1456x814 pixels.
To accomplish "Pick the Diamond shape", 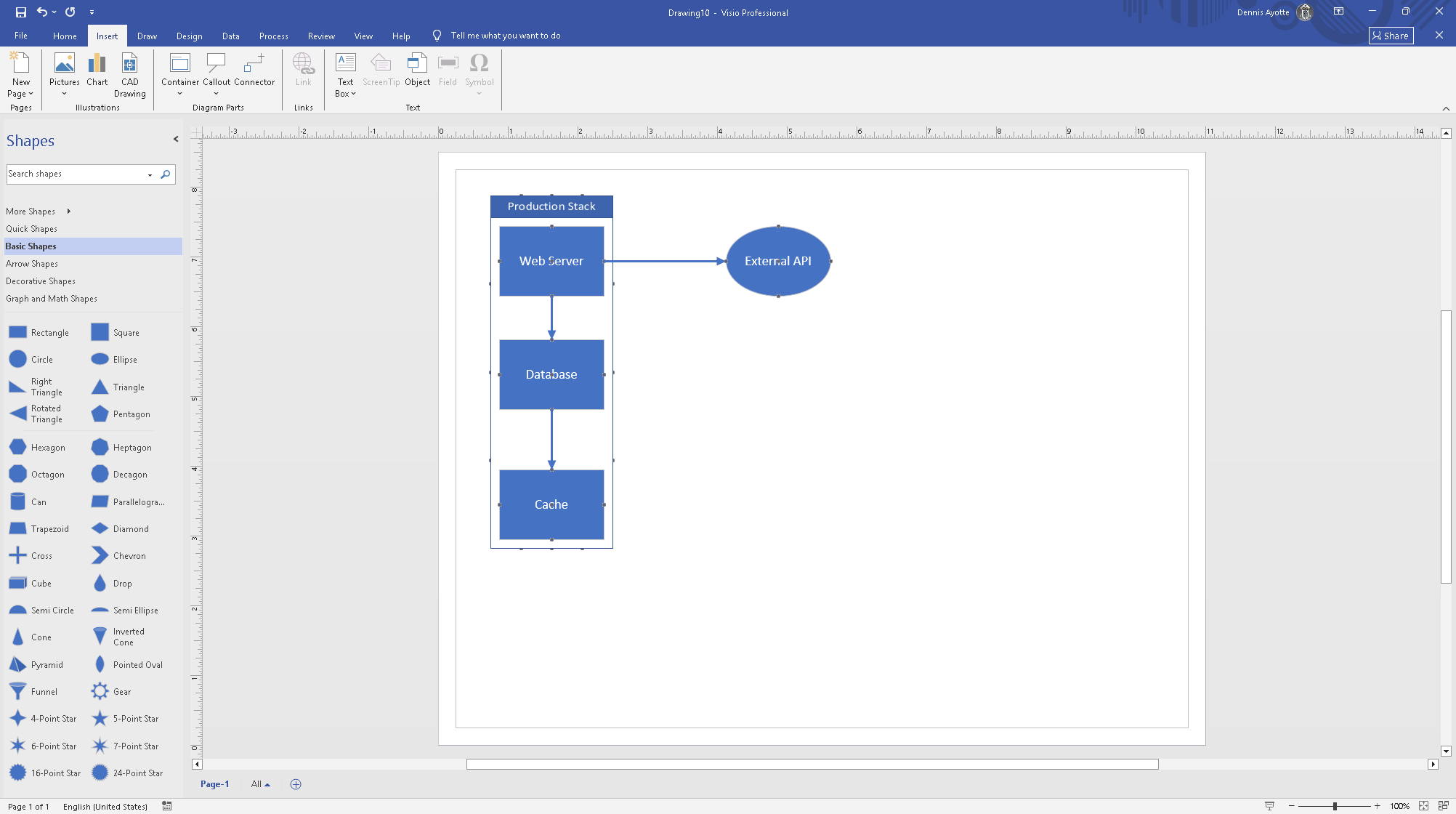I will [121, 529].
